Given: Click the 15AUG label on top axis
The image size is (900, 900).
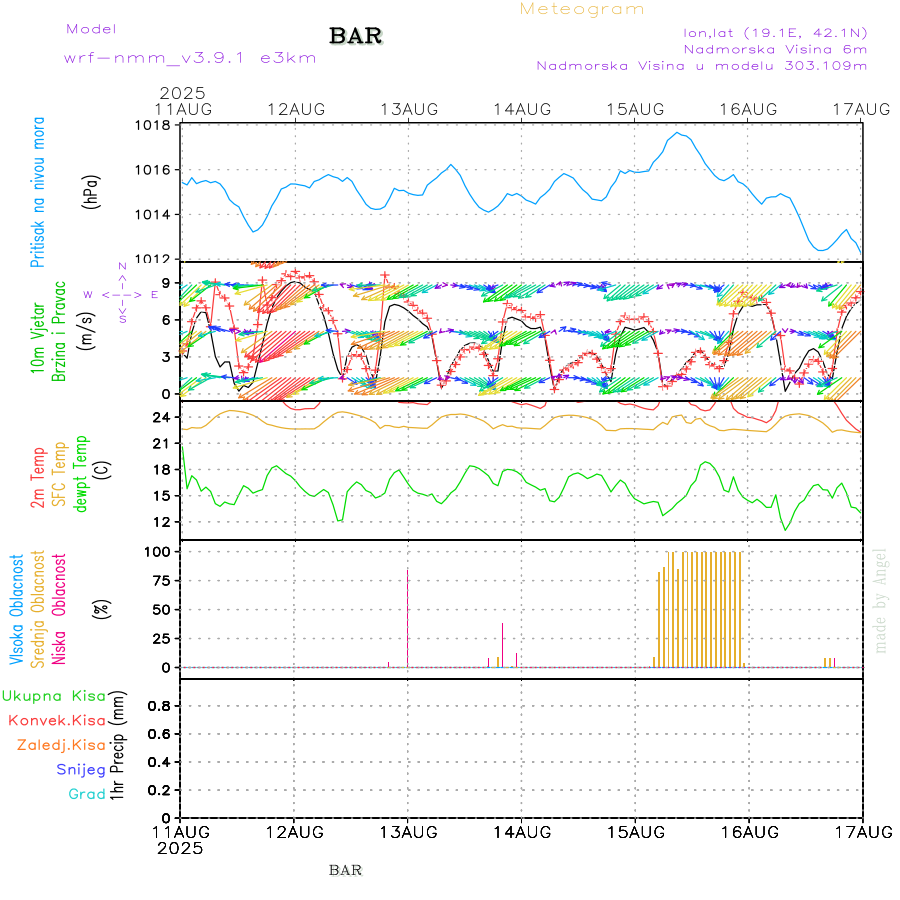Looking at the screenshot, I should [x=634, y=108].
